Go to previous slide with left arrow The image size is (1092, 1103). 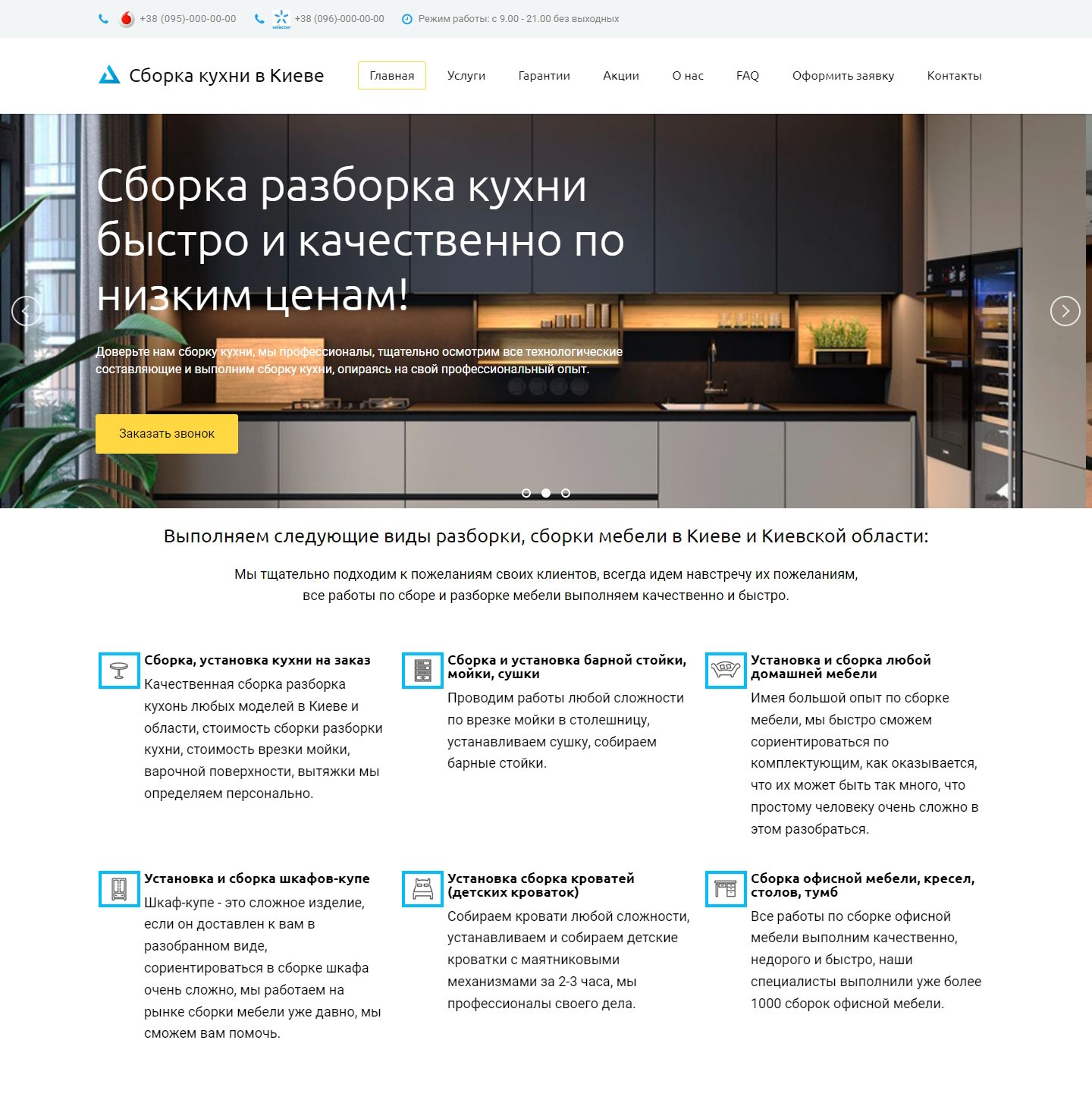(27, 311)
